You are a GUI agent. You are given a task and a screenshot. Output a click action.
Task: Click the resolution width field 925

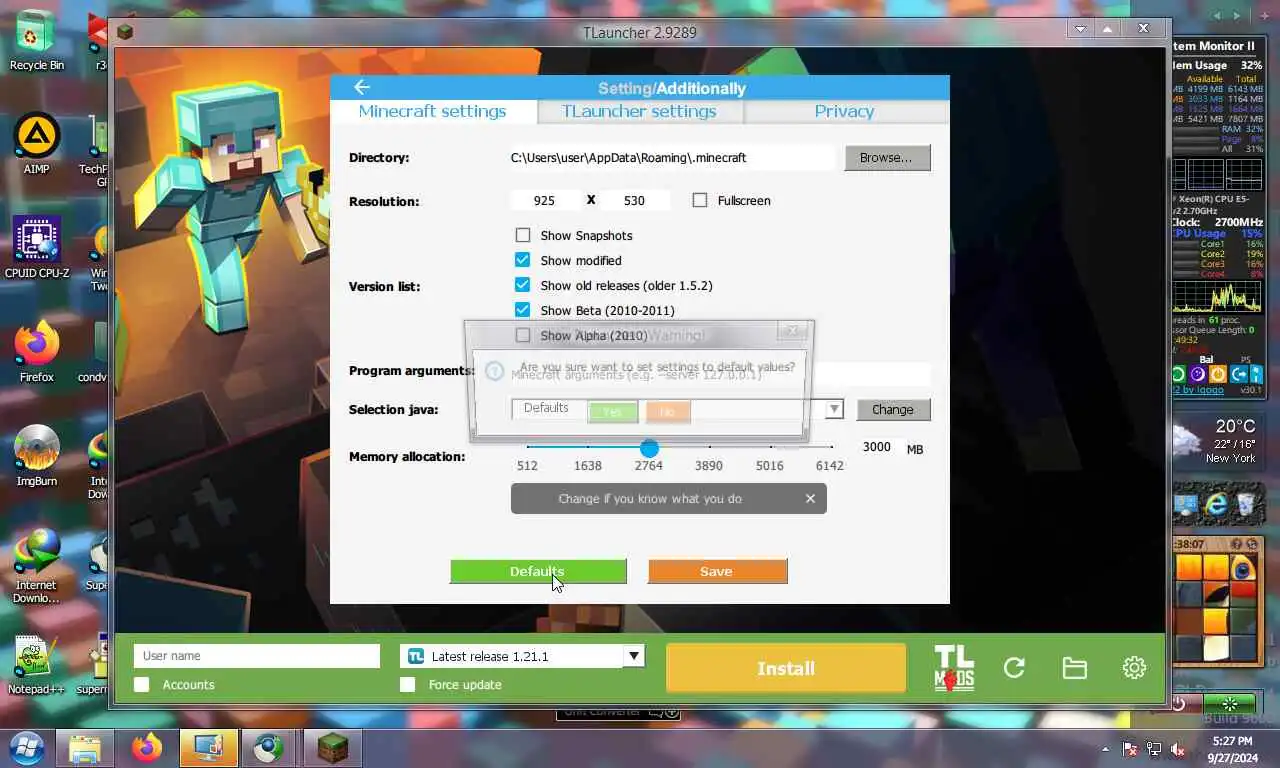(545, 200)
